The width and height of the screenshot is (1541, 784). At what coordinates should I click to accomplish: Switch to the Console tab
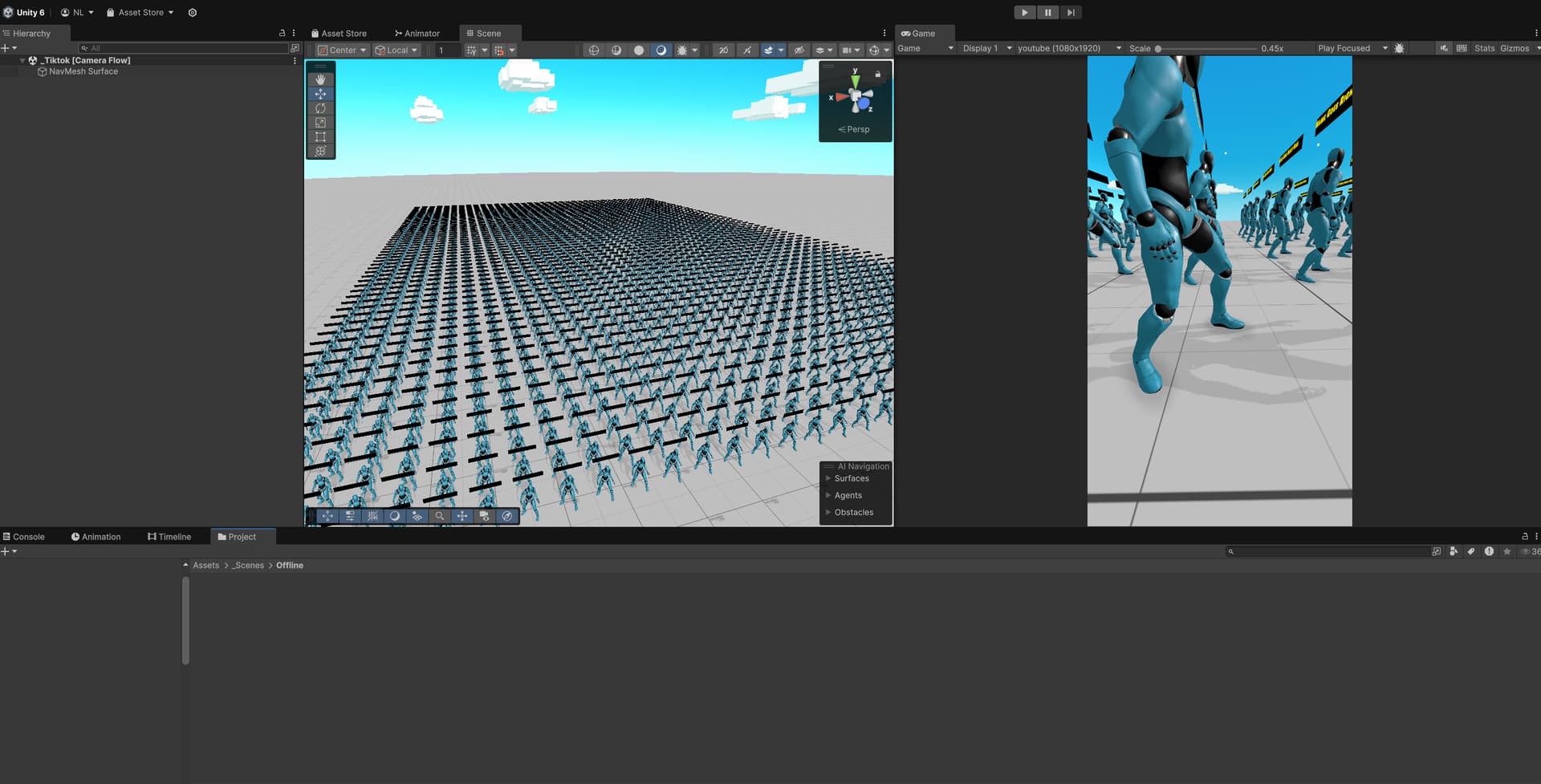pos(26,536)
